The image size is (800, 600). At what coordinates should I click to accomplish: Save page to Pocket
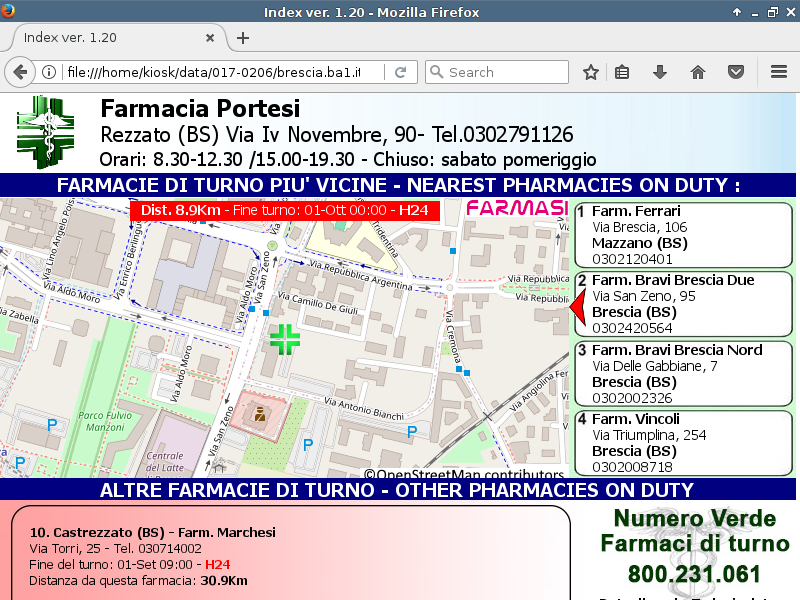[736, 72]
